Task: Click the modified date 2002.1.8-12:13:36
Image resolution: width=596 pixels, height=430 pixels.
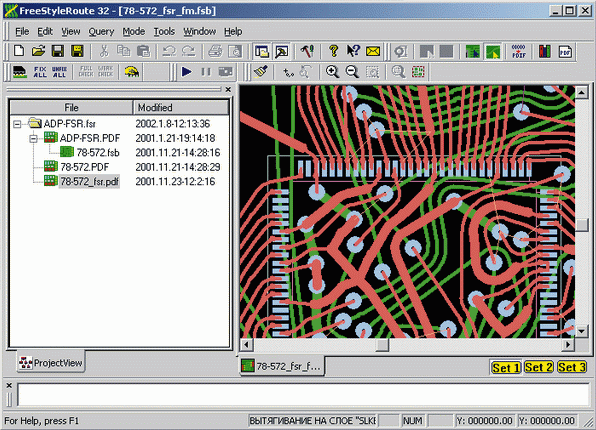Action: coord(173,124)
